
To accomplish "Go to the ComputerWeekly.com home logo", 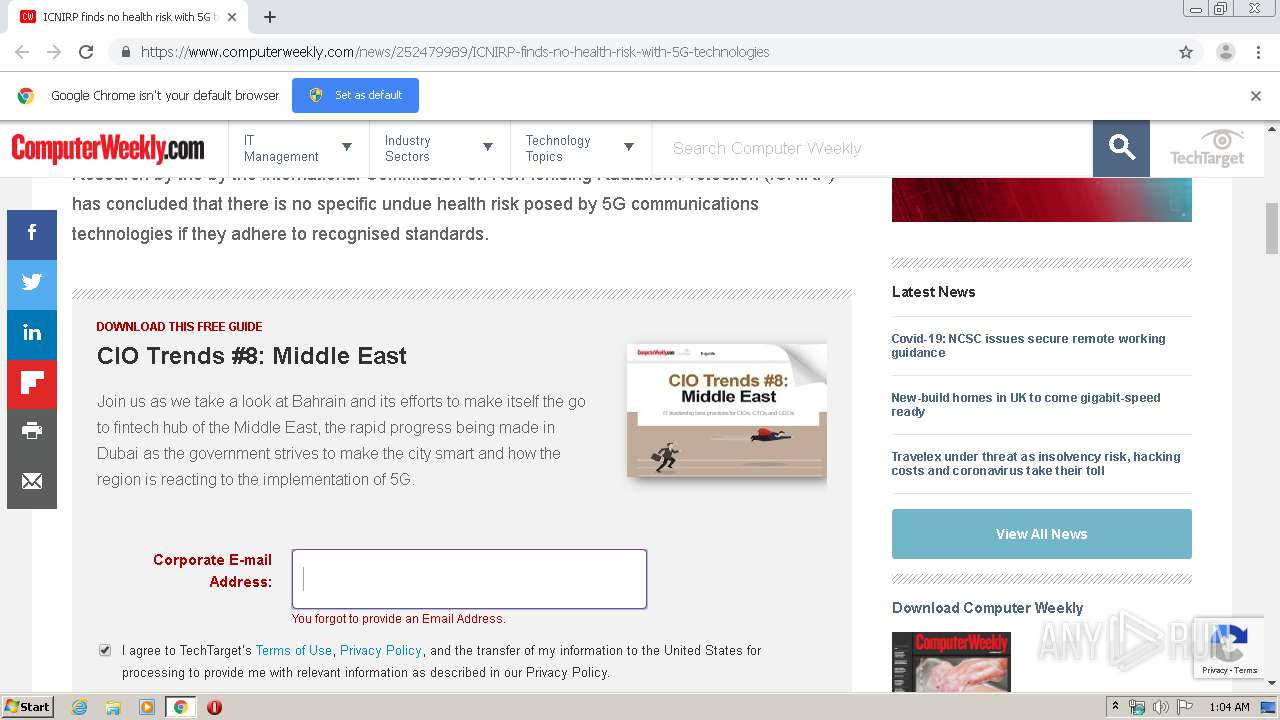I will tap(108, 149).
